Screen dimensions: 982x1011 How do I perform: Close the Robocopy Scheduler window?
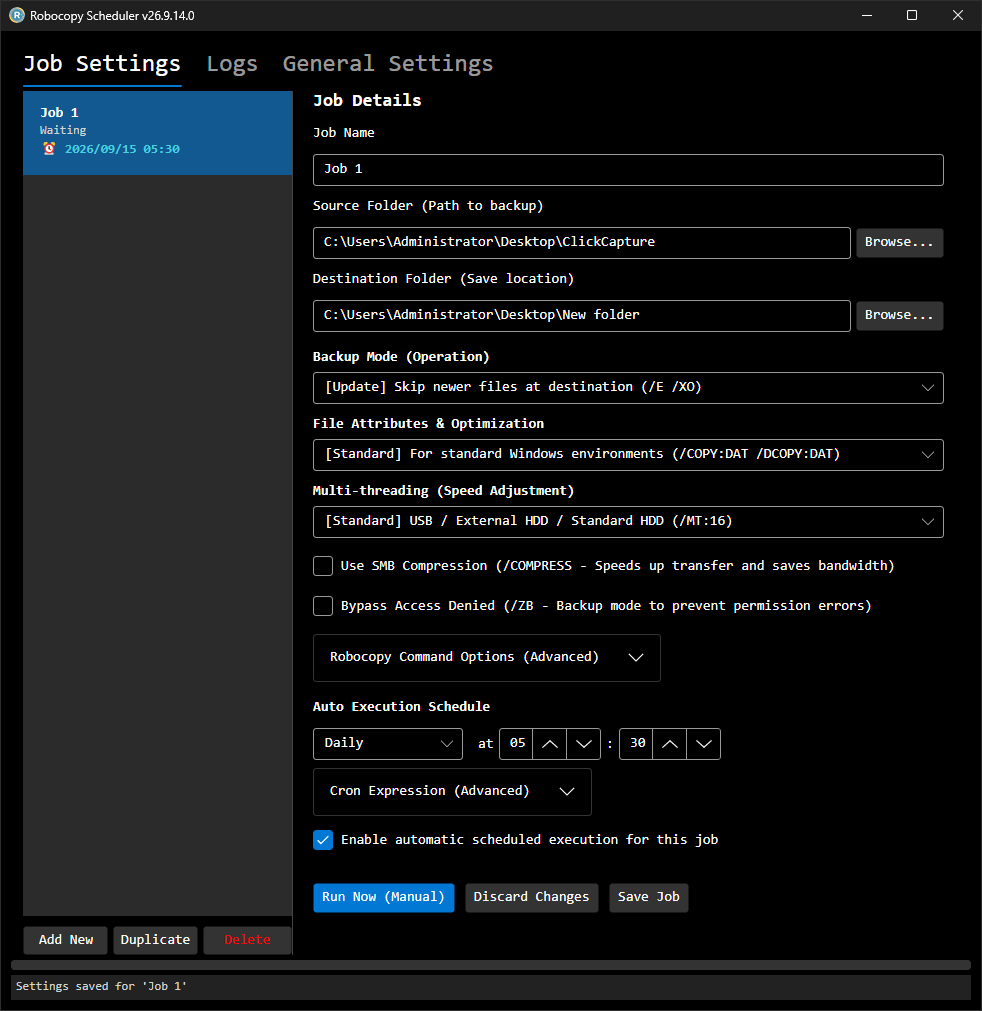pyautogui.click(x=957, y=15)
